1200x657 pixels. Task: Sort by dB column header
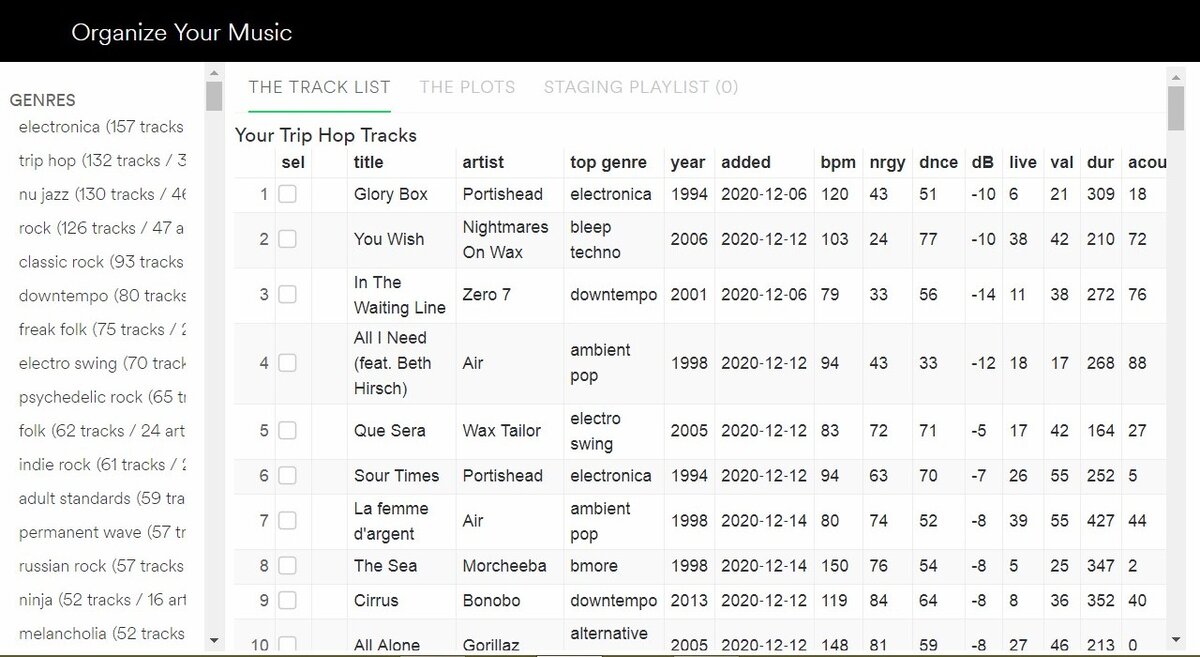(983, 162)
